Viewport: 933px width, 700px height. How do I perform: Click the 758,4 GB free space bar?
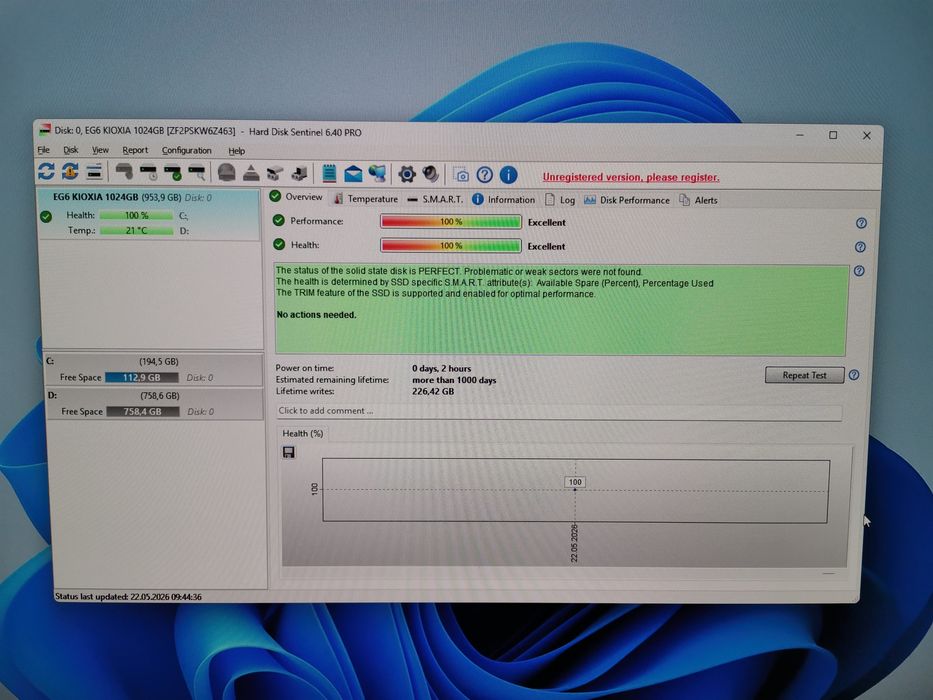click(143, 411)
